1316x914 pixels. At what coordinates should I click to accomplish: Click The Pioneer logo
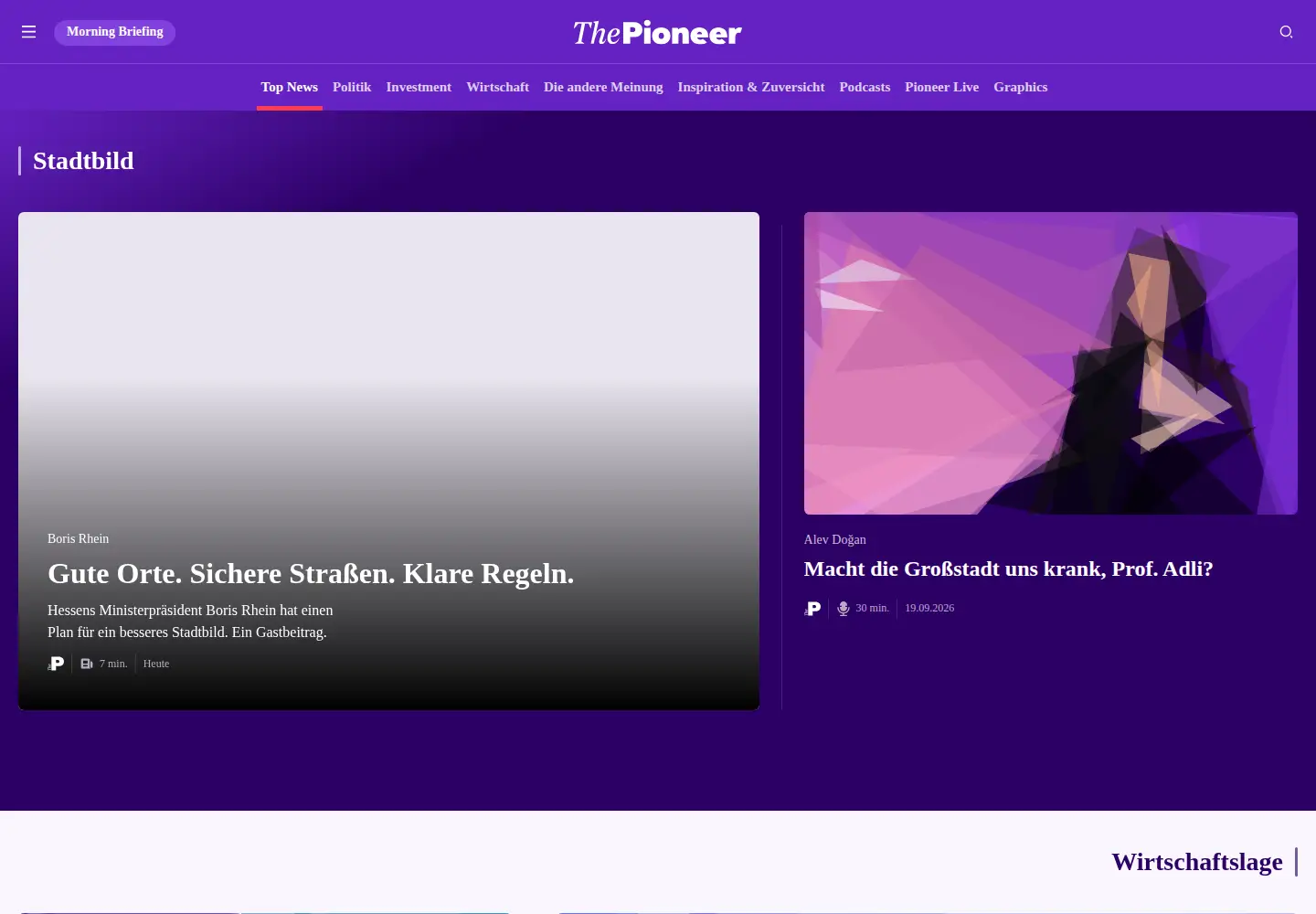point(657,33)
